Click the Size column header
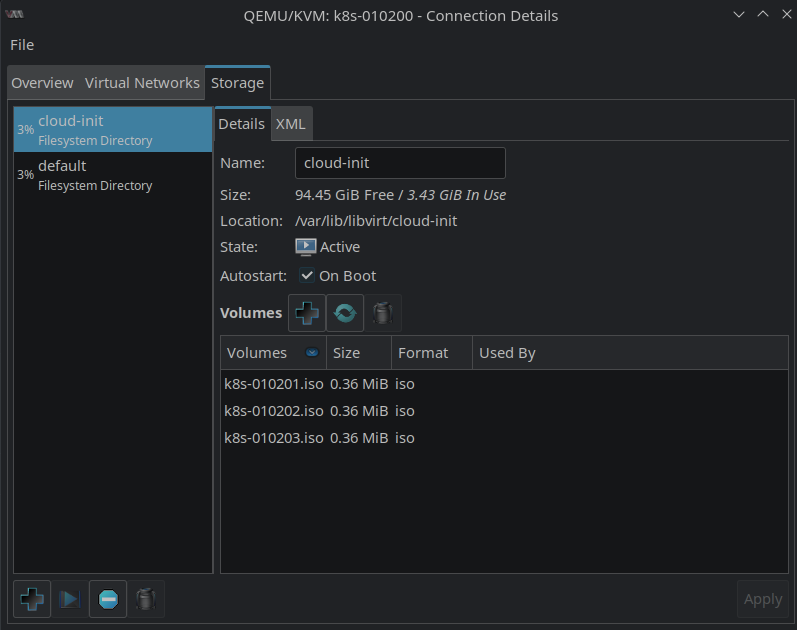The width and height of the screenshot is (797, 630). coord(359,352)
